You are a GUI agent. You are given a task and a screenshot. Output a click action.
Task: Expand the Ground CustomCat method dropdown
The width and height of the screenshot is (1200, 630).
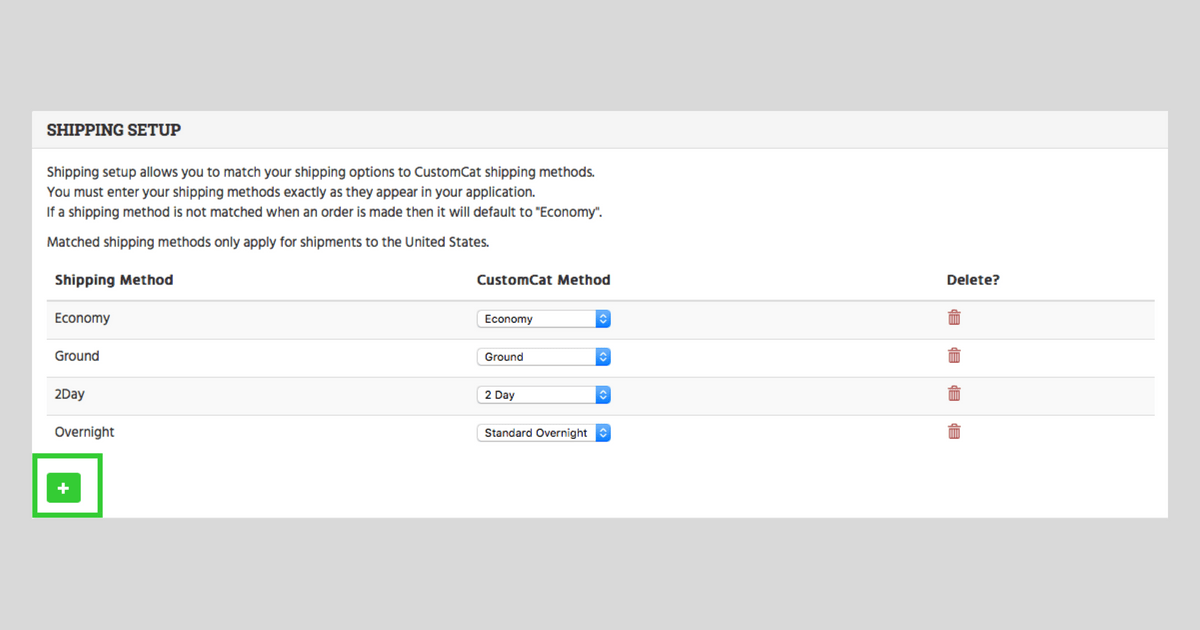[543, 357]
